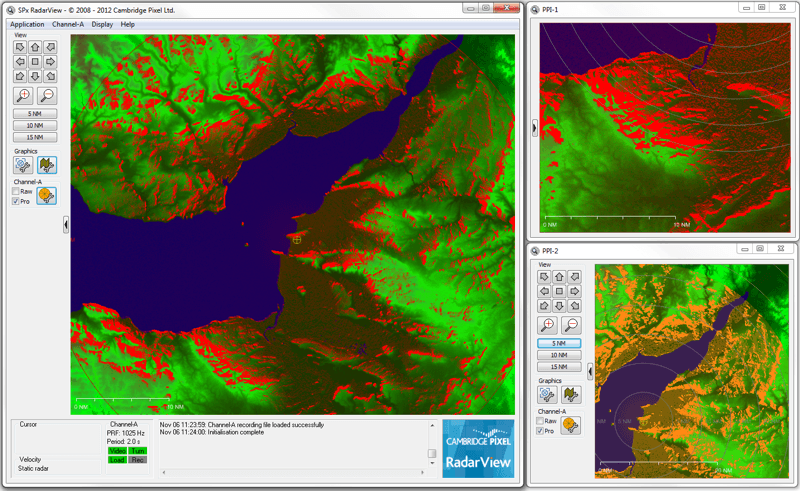Open the Application menu
This screenshot has width=800, height=491.
point(27,24)
